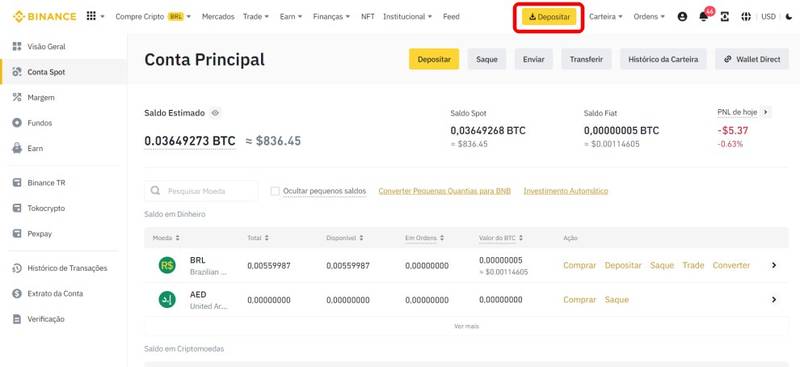The height and width of the screenshot is (367, 800).
Task: Focus the Pesquisar Moeda search field
Action: 201,191
